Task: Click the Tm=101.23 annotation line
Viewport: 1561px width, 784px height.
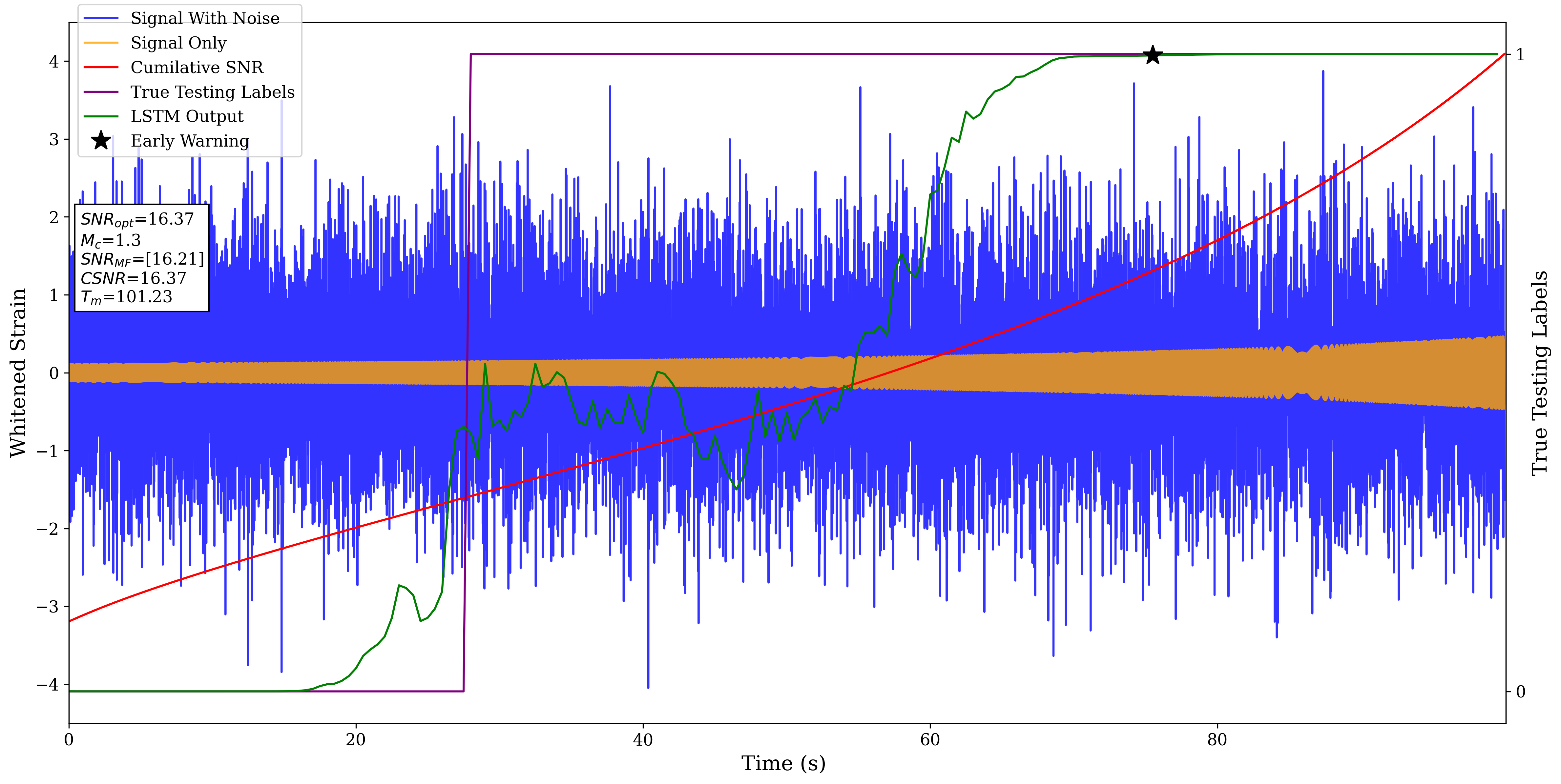Action: pos(126,297)
